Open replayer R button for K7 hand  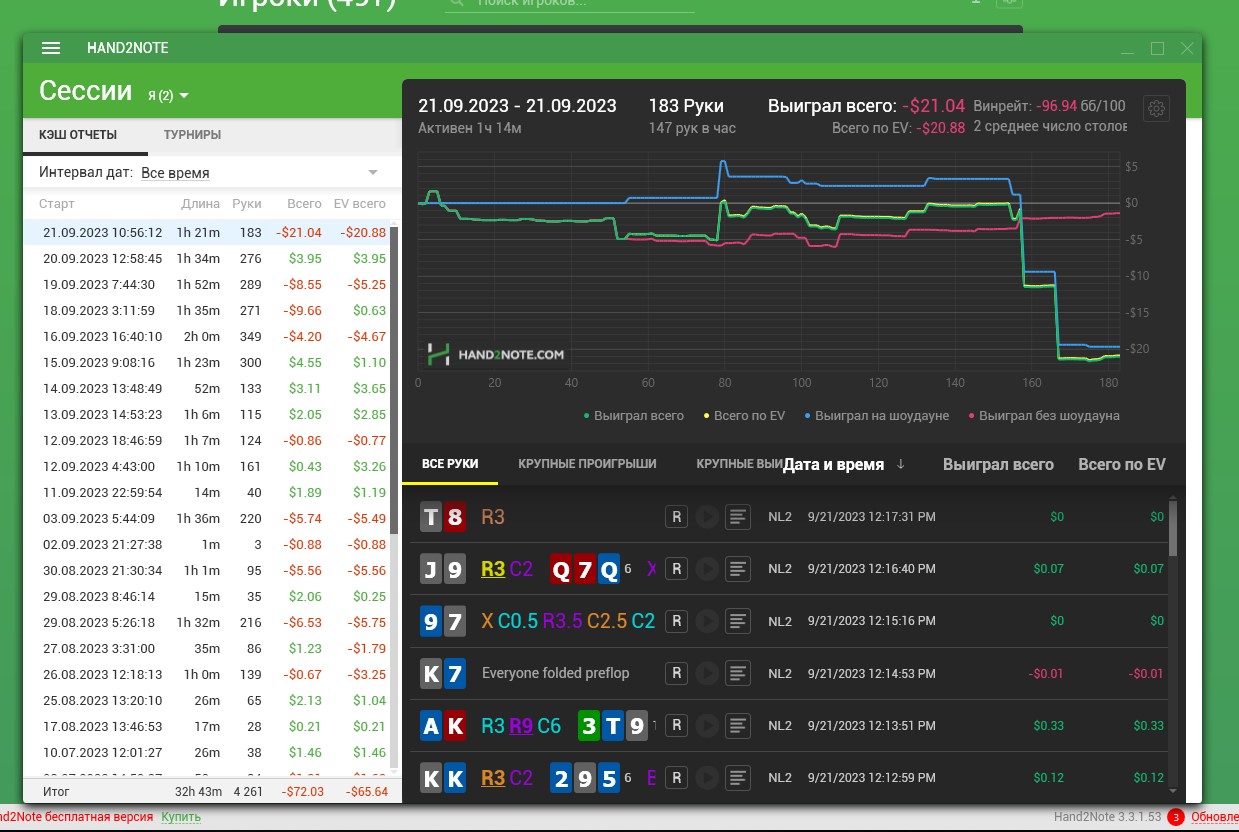coord(676,673)
